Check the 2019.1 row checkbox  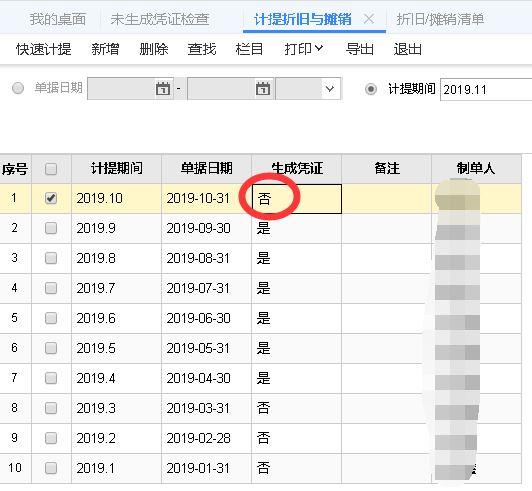pos(51,468)
